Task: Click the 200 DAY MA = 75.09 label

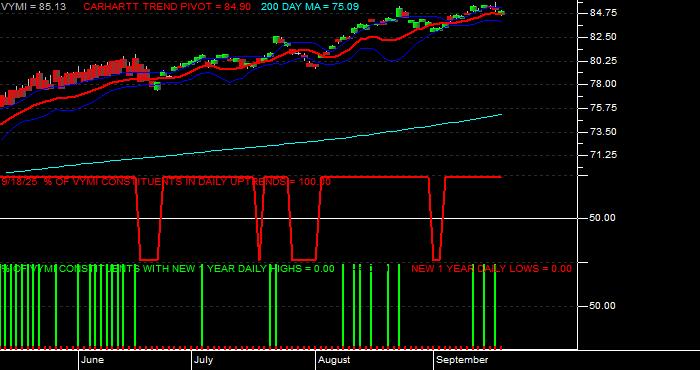Action: pyautogui.click(x=310, y=7)
